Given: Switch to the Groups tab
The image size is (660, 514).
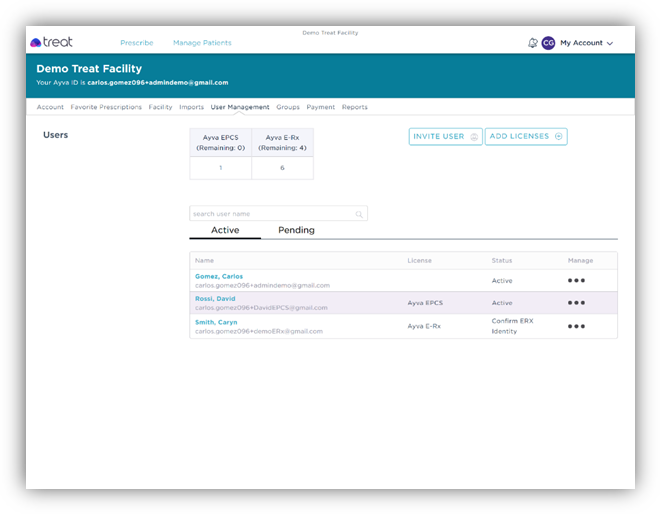Looking at the screenshot, I should [288, 107].
